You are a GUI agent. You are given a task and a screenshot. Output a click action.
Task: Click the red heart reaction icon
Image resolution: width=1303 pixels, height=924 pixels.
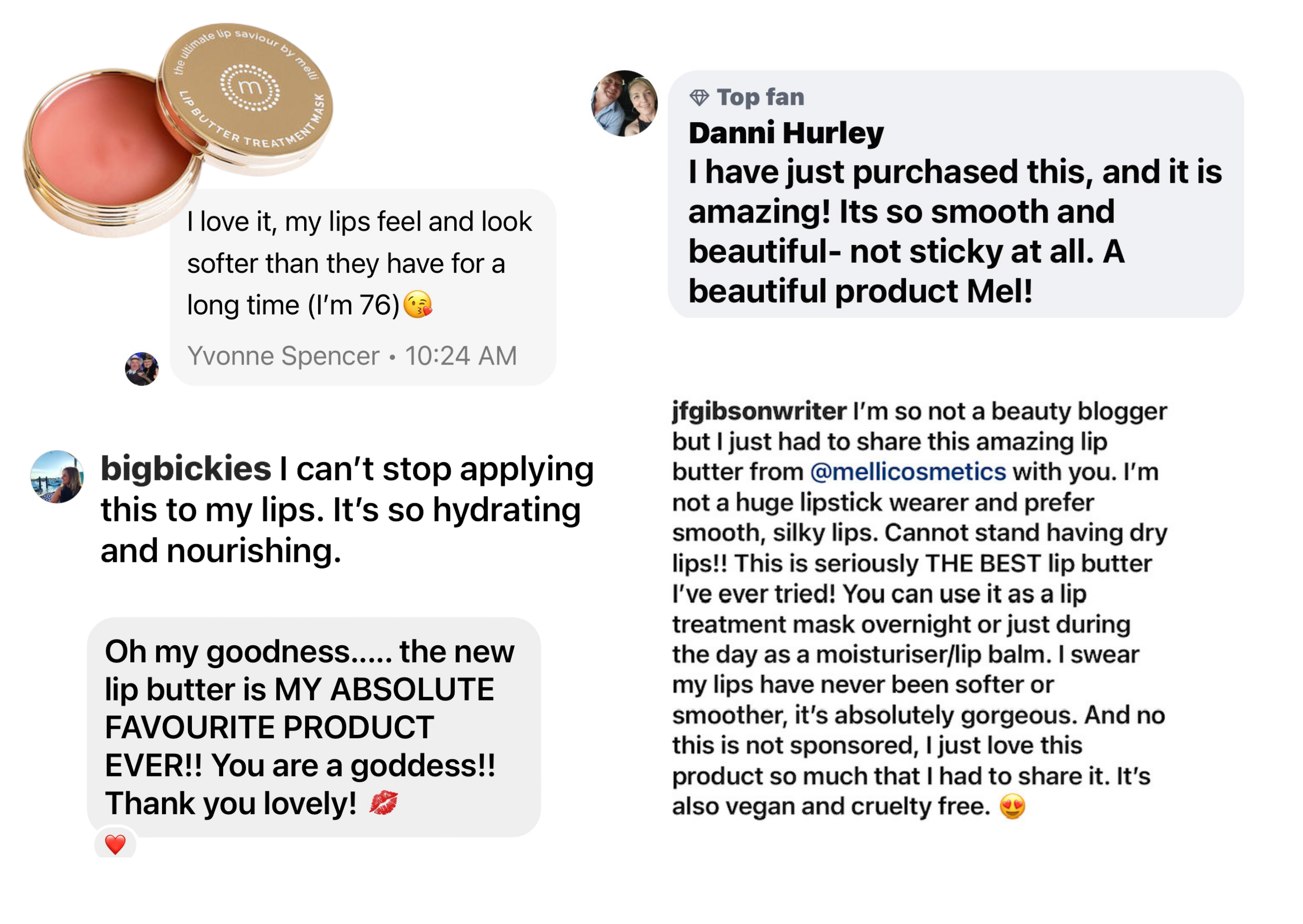coord(115,845)
